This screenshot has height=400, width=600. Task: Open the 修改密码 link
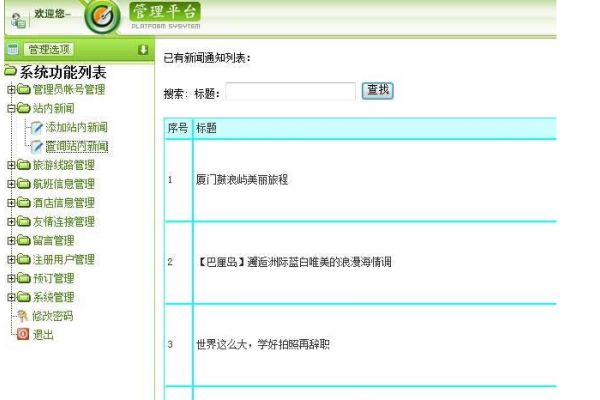pos(53,316)
